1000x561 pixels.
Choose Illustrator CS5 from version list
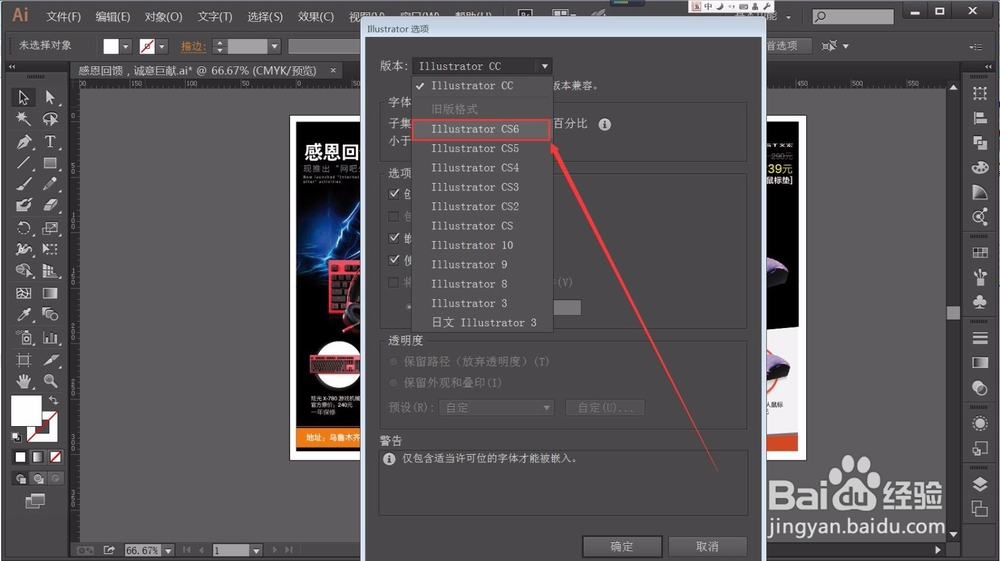click(482, 149)
